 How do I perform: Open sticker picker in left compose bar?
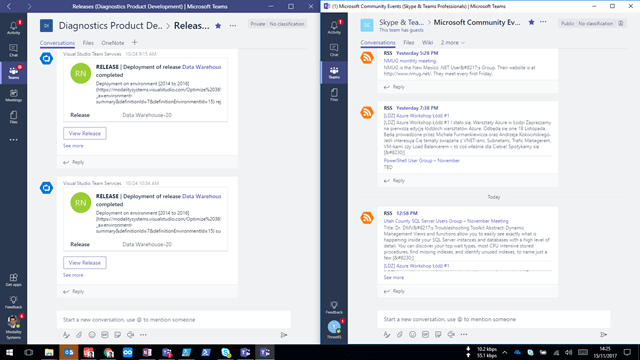[x=118, y=335]
